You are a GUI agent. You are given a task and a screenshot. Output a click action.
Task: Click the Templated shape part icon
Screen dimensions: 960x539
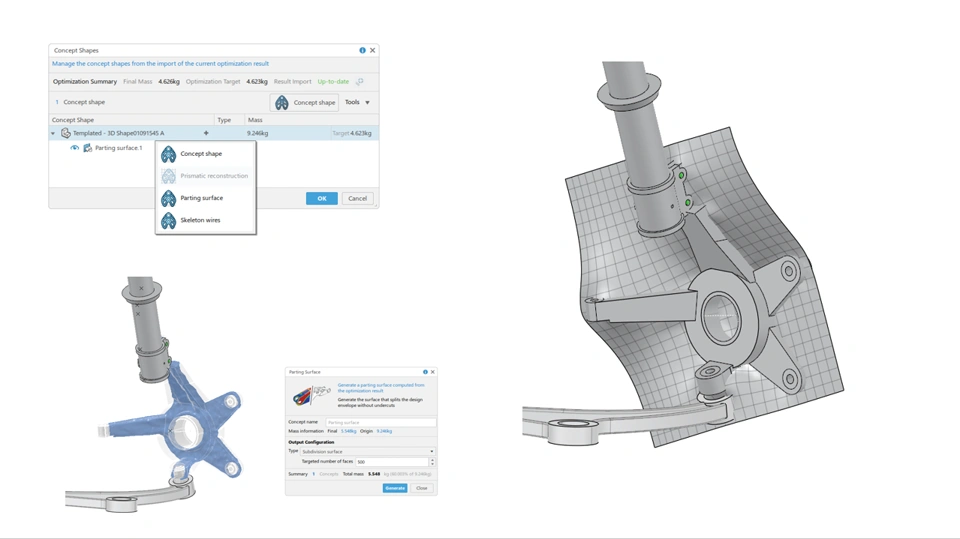tap(66, 133)
